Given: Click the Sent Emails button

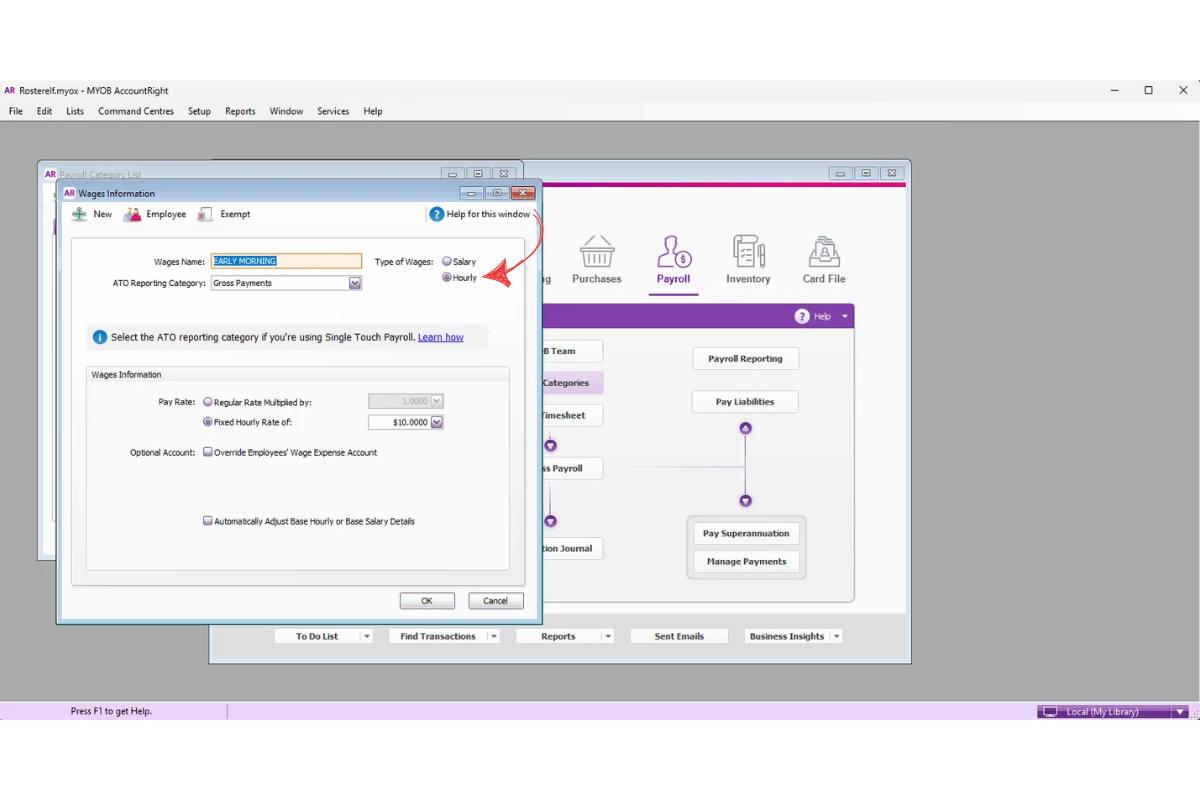Looking at the screenshot, I should pyautogui.click(x=679, y=636).
